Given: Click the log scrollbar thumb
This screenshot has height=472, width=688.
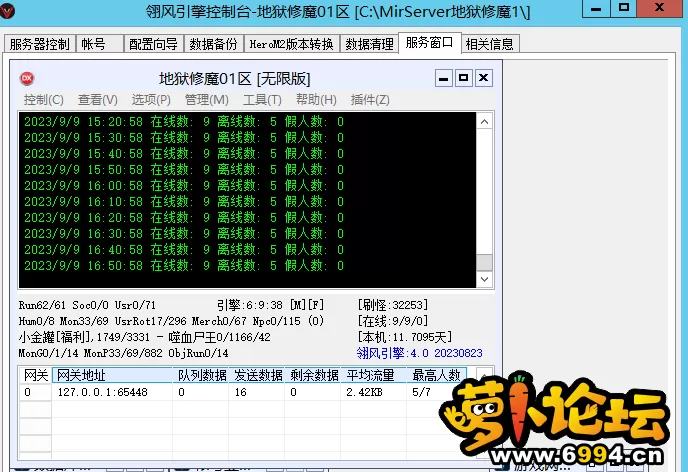Looking at the screenshot, I should coord(484,263).
